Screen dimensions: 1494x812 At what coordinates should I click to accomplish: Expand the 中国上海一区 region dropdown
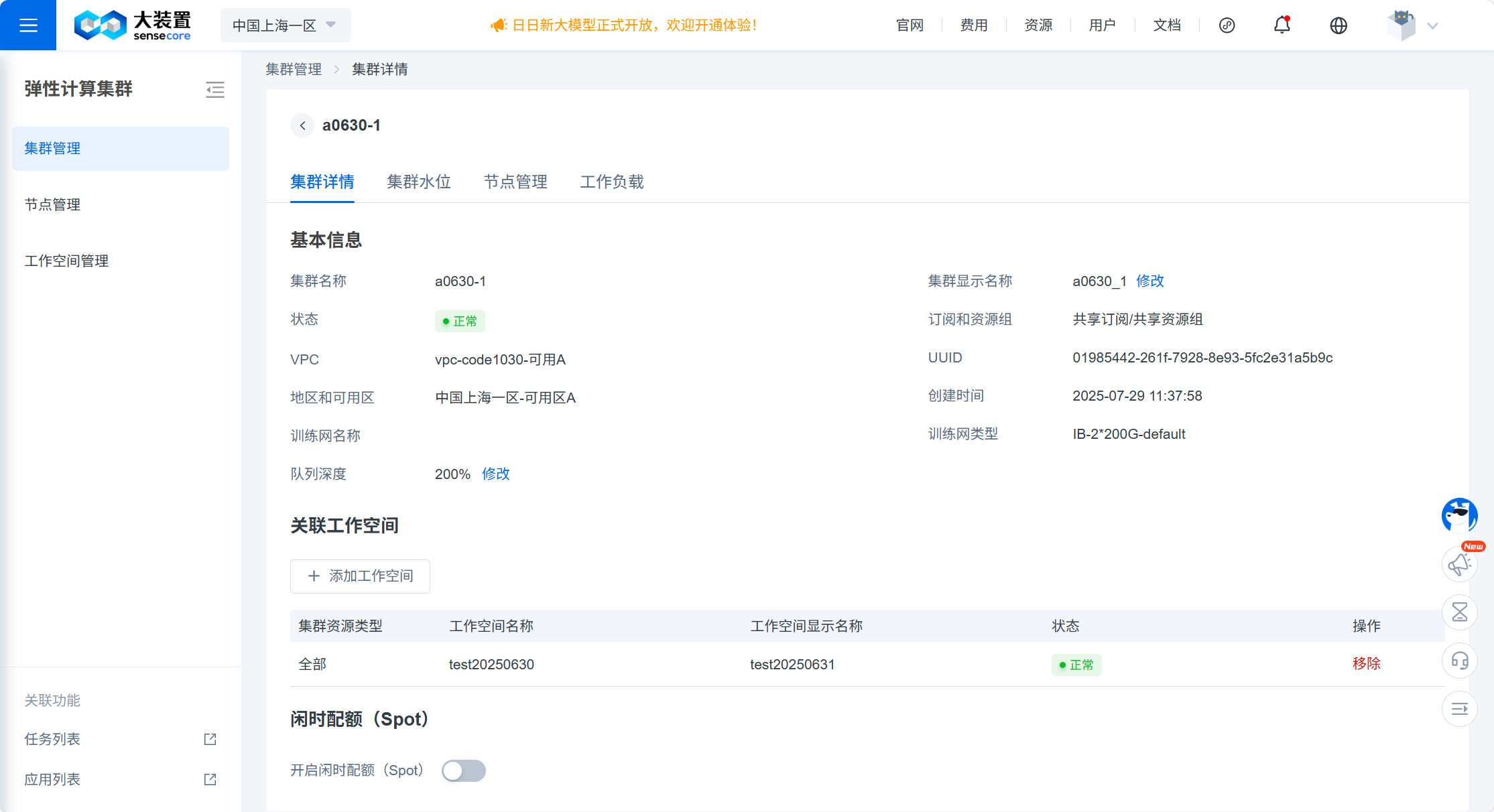pos(285,25)
